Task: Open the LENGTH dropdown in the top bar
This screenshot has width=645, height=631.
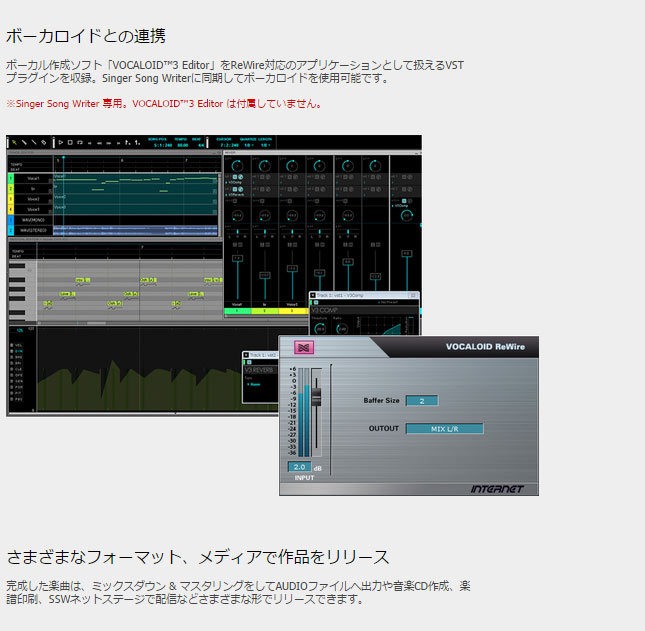Action: click(x=264, y=145)
